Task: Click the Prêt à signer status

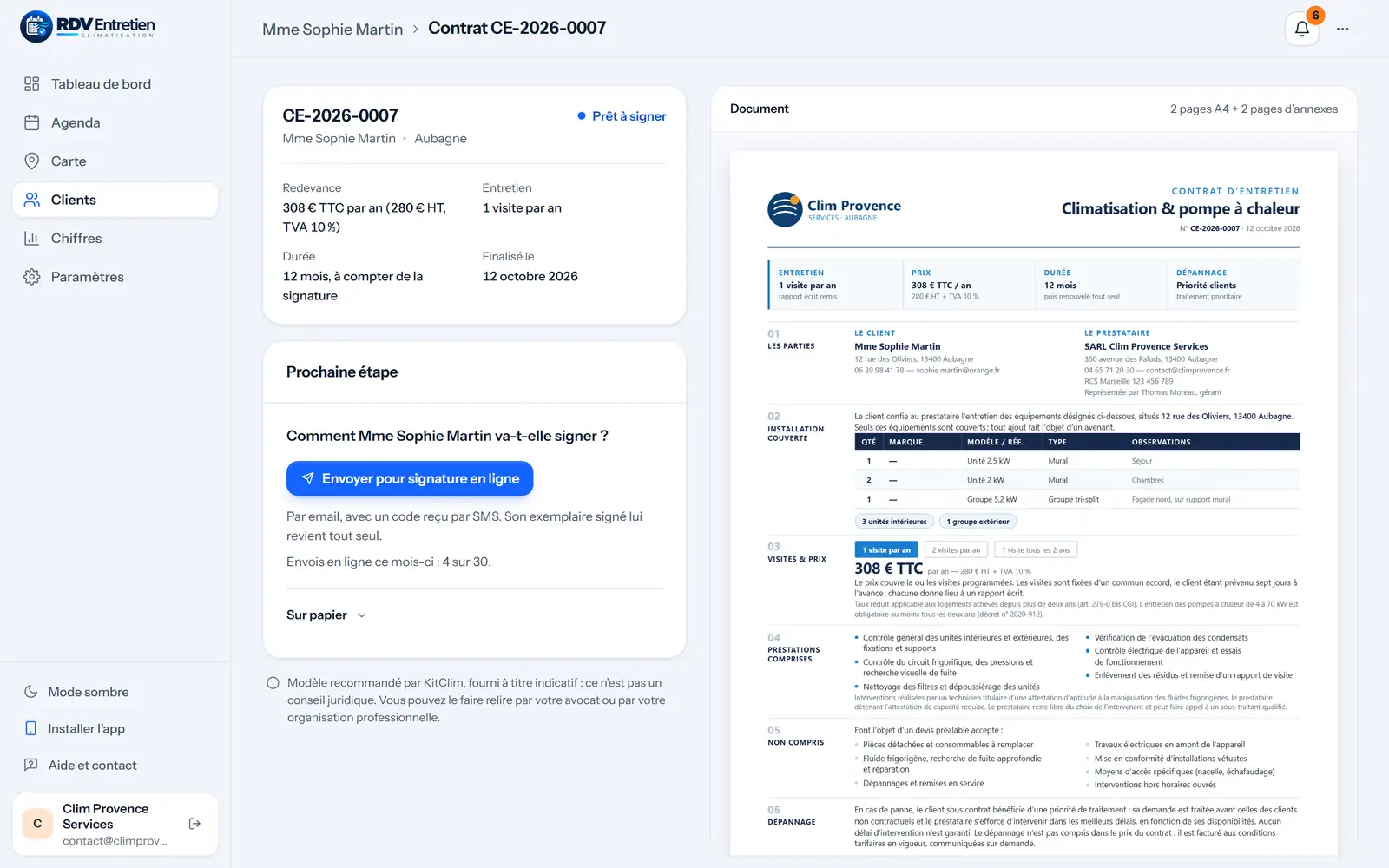Action: point(622,116)
